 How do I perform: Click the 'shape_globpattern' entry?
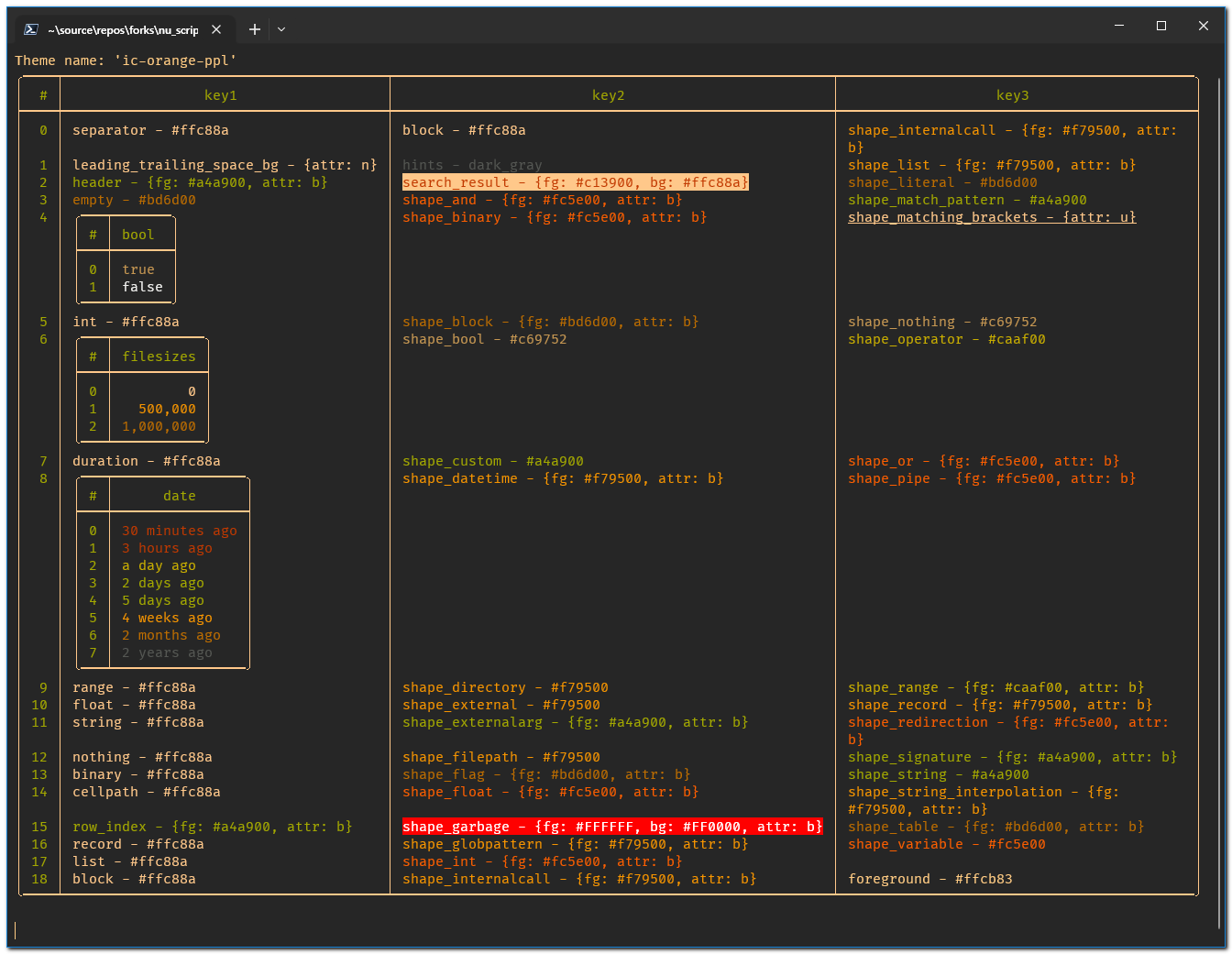pos(576,844)
